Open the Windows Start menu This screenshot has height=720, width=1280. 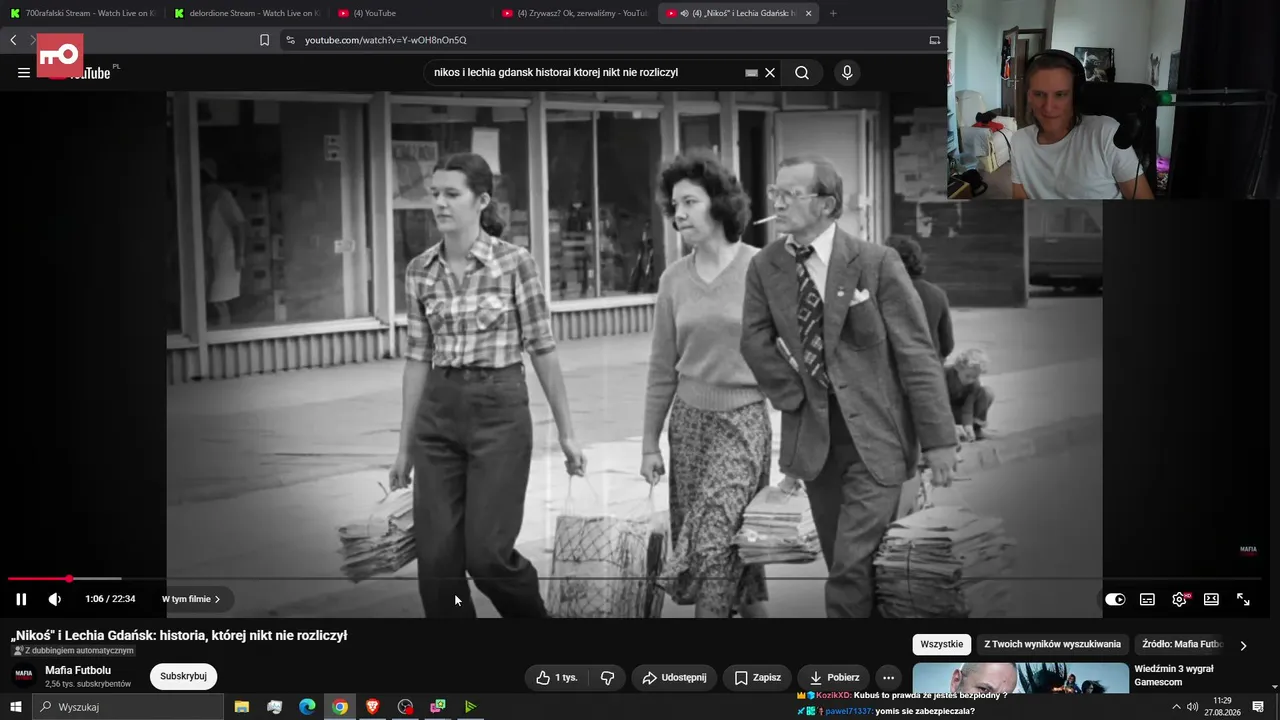click(x=16, y=707)
